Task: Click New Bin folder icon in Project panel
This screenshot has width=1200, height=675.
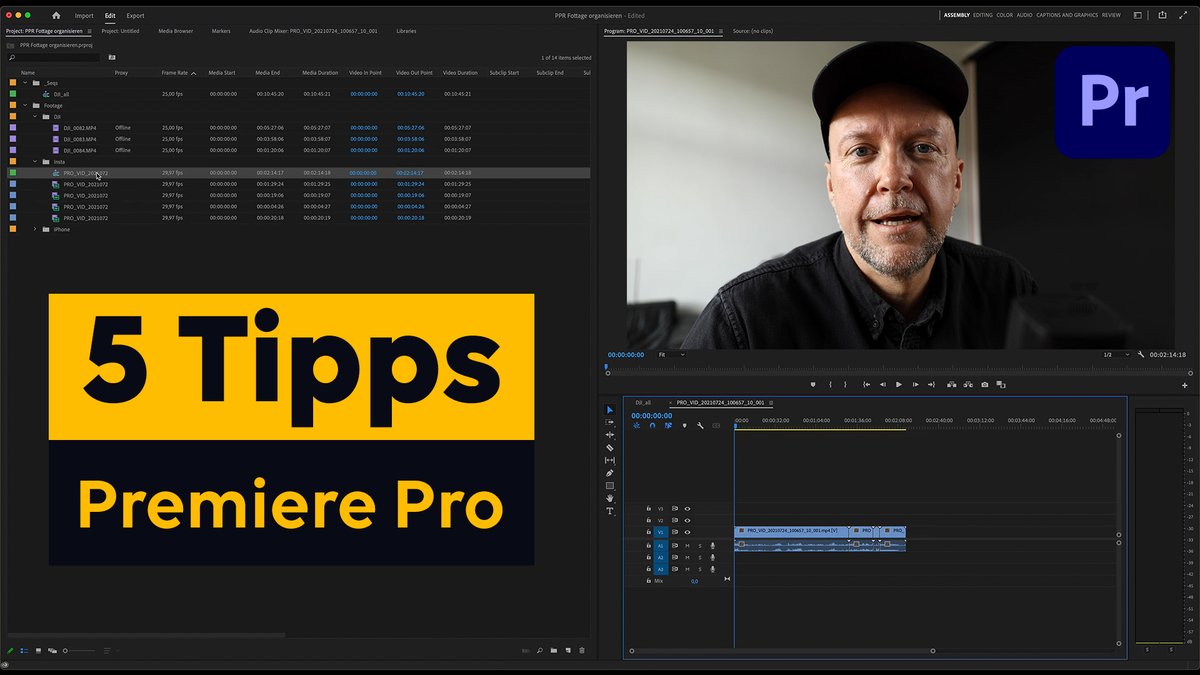Action: tap(553, 651)
